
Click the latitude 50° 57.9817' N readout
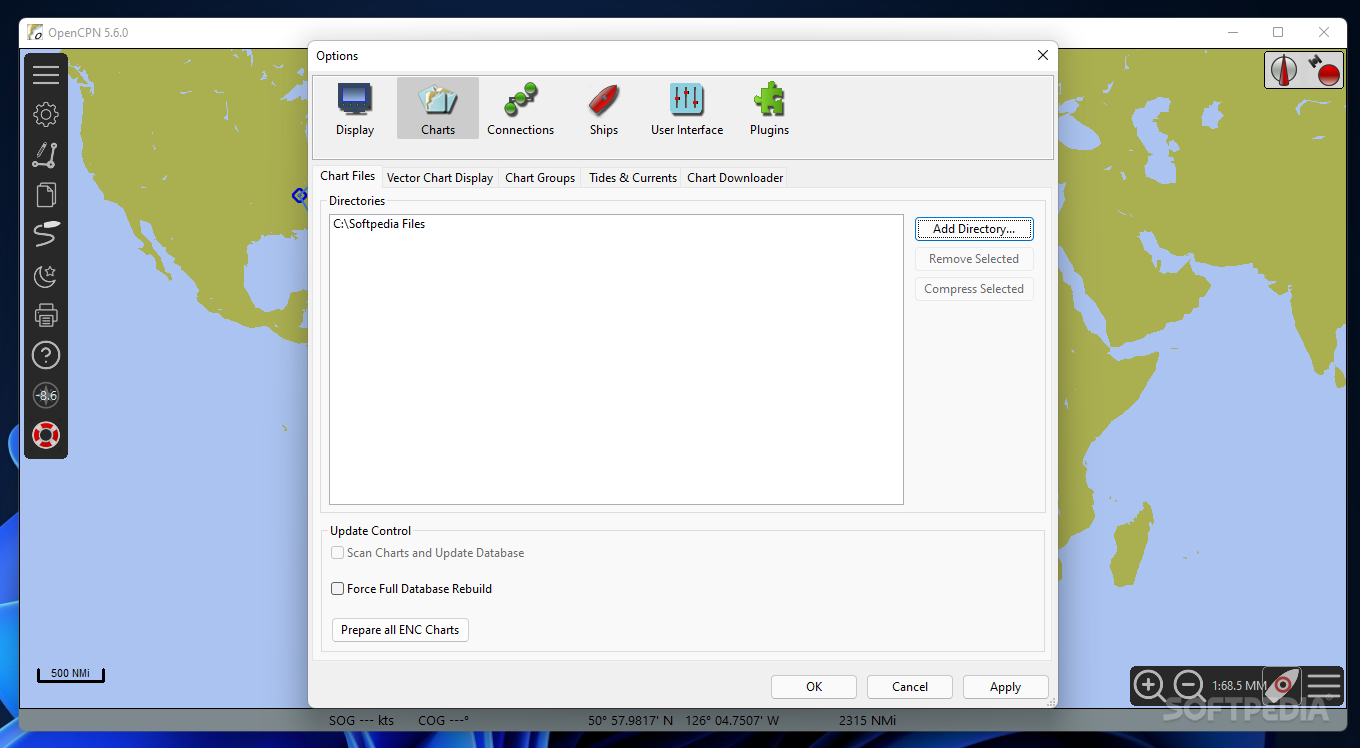tap(631, 720)
